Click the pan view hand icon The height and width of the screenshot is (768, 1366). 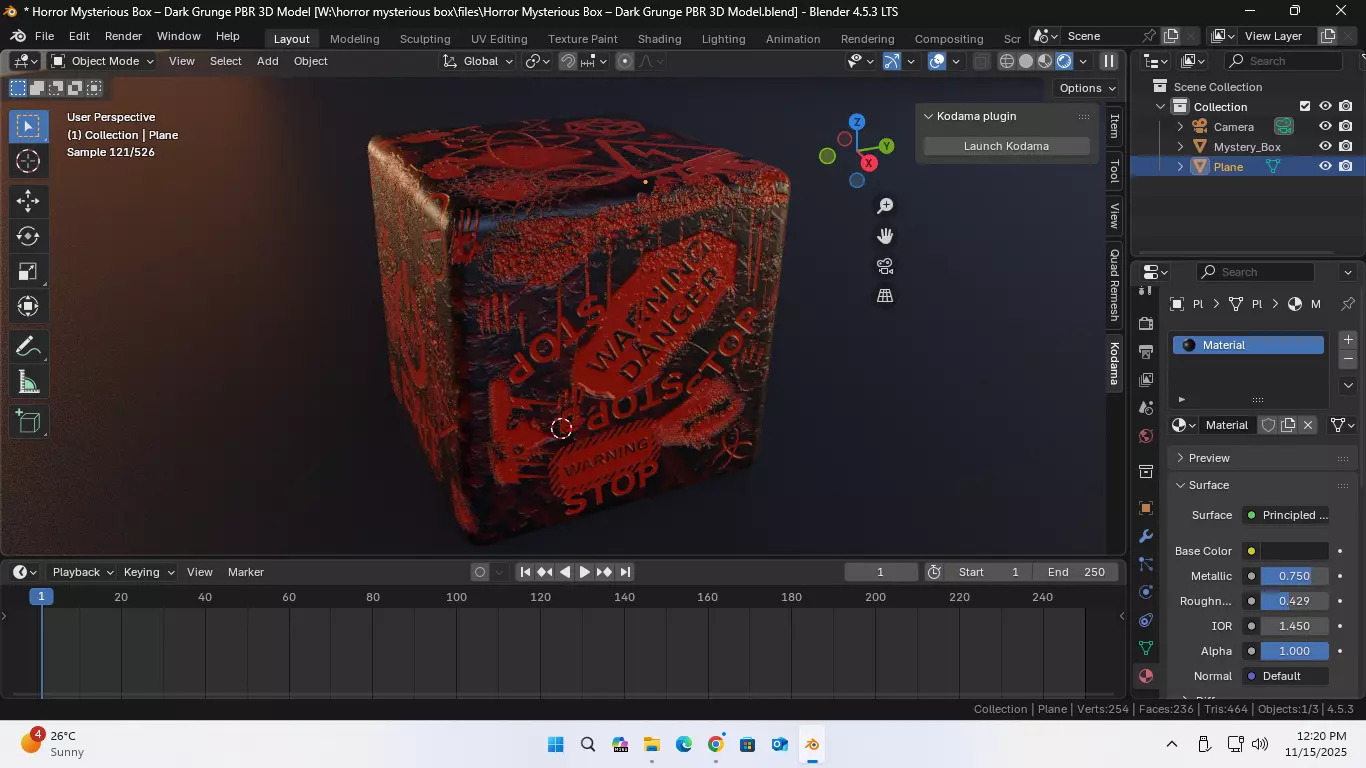click(885, 236)
